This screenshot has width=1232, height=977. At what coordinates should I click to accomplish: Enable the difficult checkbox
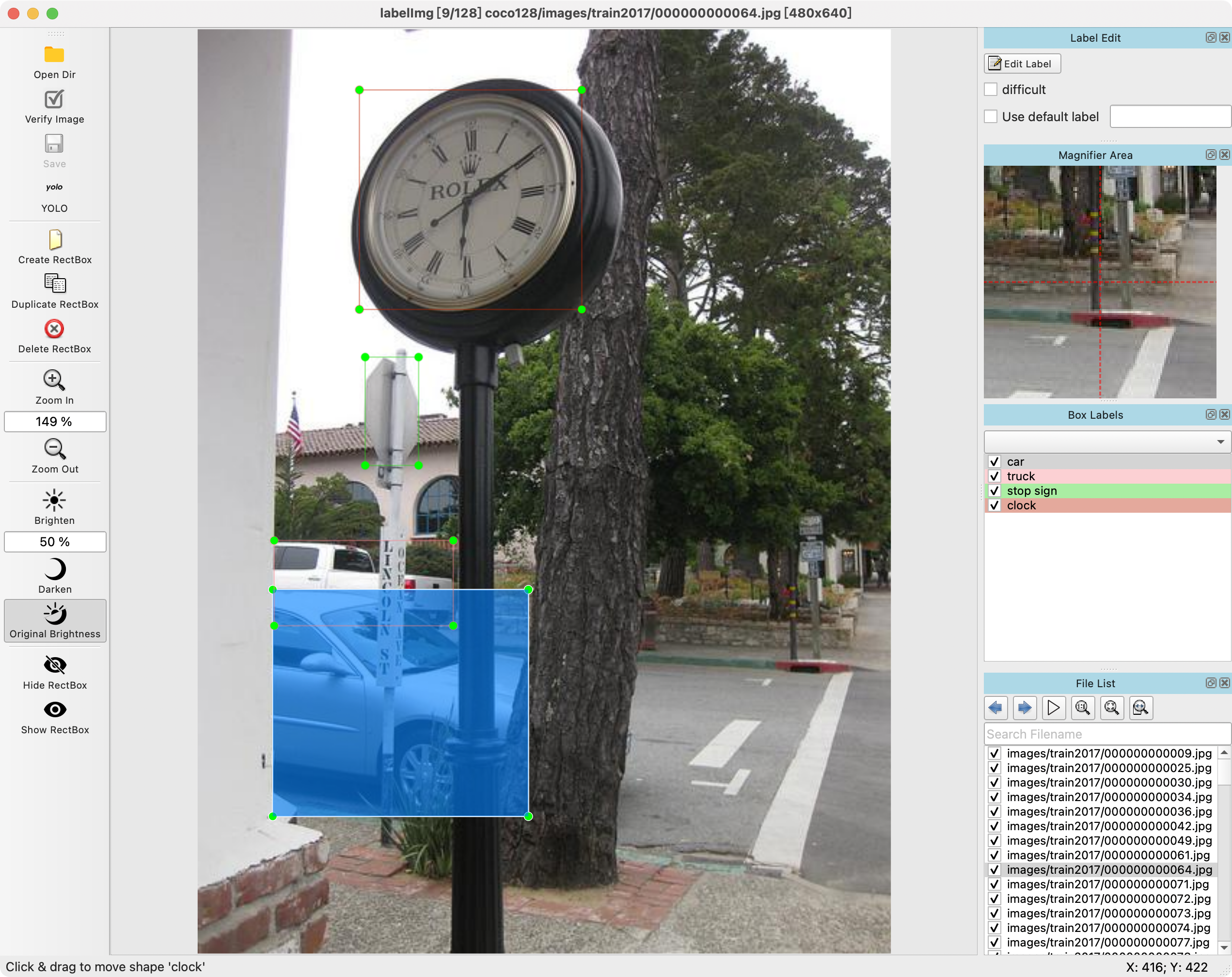[991, 90]
